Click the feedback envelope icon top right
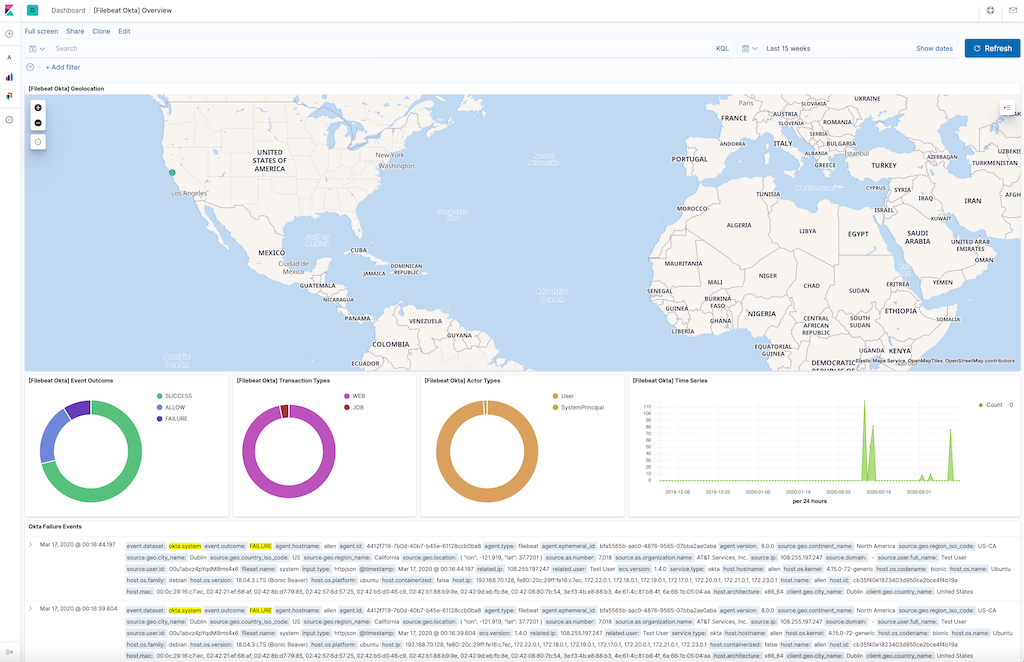 1013,11
